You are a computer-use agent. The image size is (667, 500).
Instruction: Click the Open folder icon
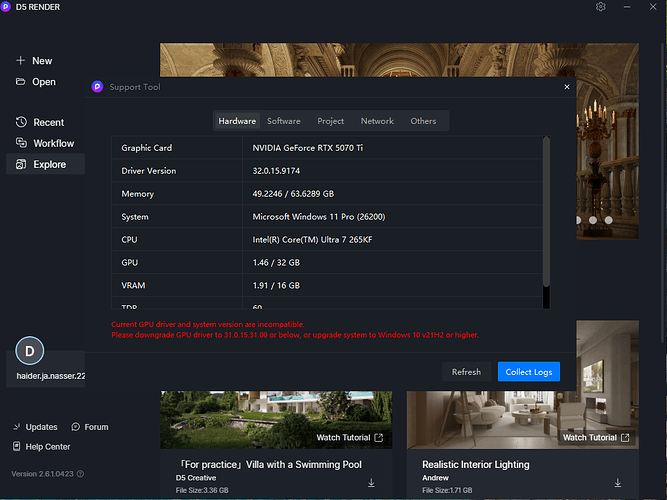(20, 82)
